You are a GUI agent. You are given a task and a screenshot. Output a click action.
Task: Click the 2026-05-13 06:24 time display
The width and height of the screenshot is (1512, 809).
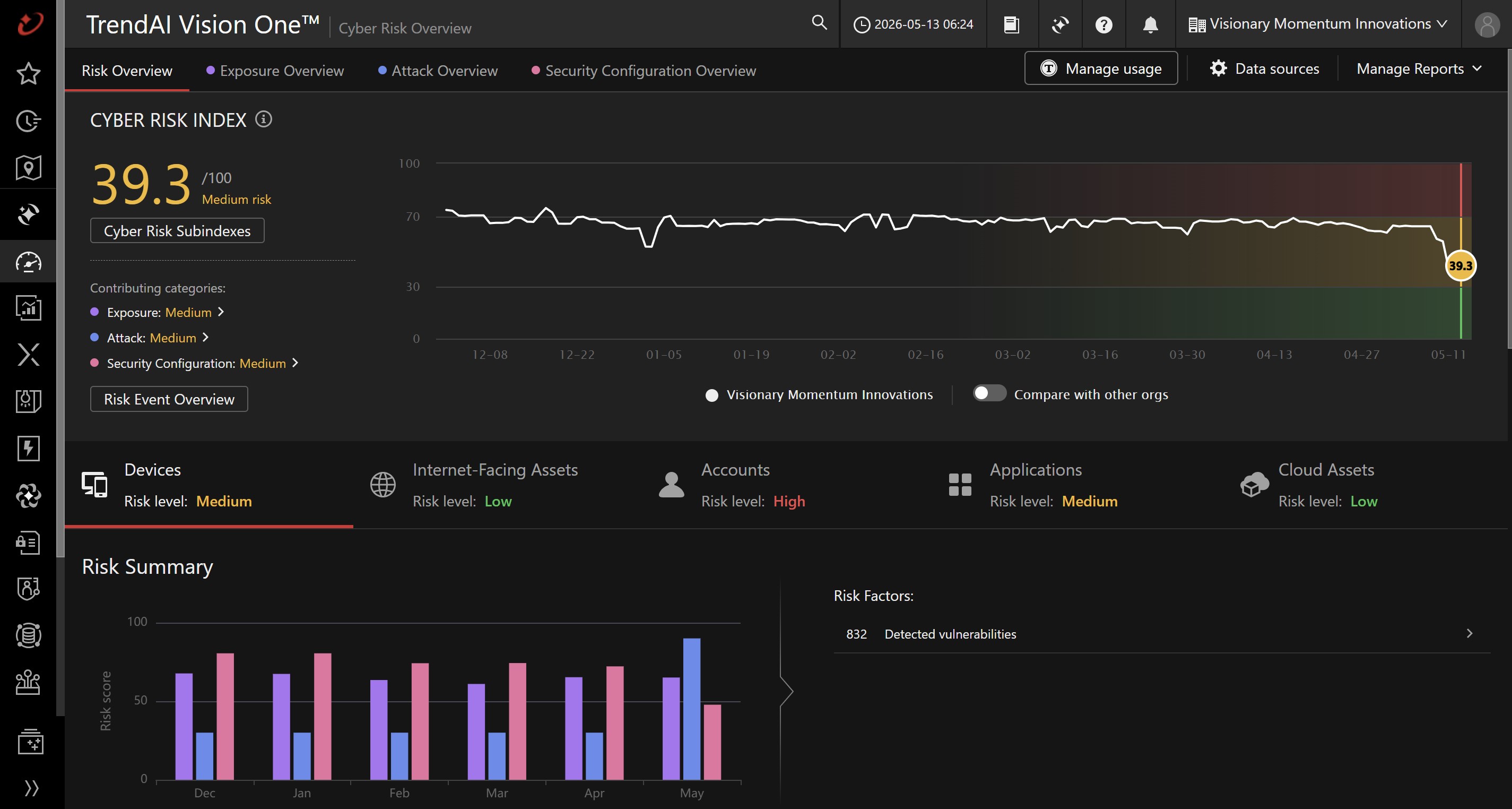914,24
